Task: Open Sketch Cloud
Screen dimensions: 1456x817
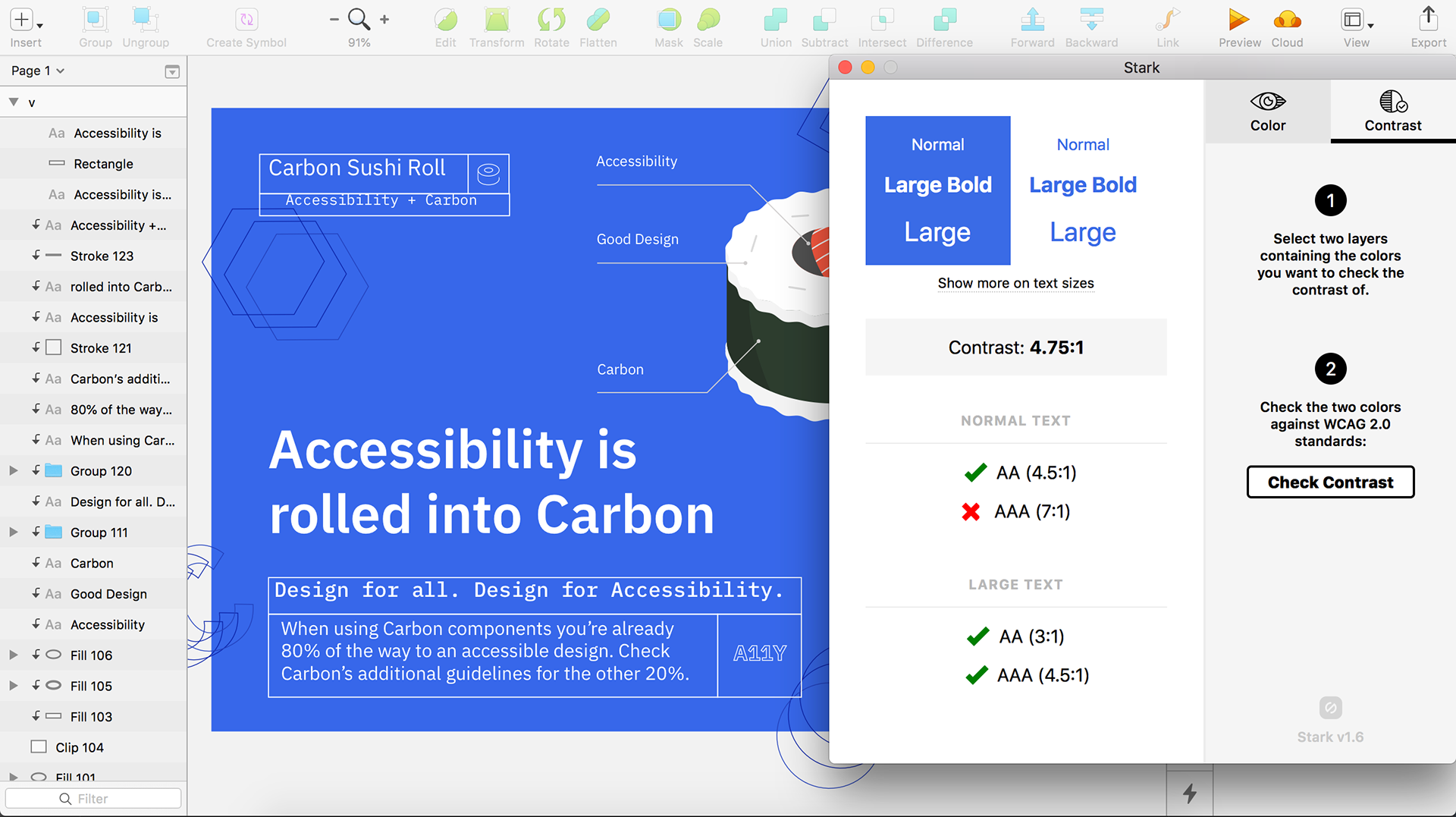Action: [x=1287, y=20]
